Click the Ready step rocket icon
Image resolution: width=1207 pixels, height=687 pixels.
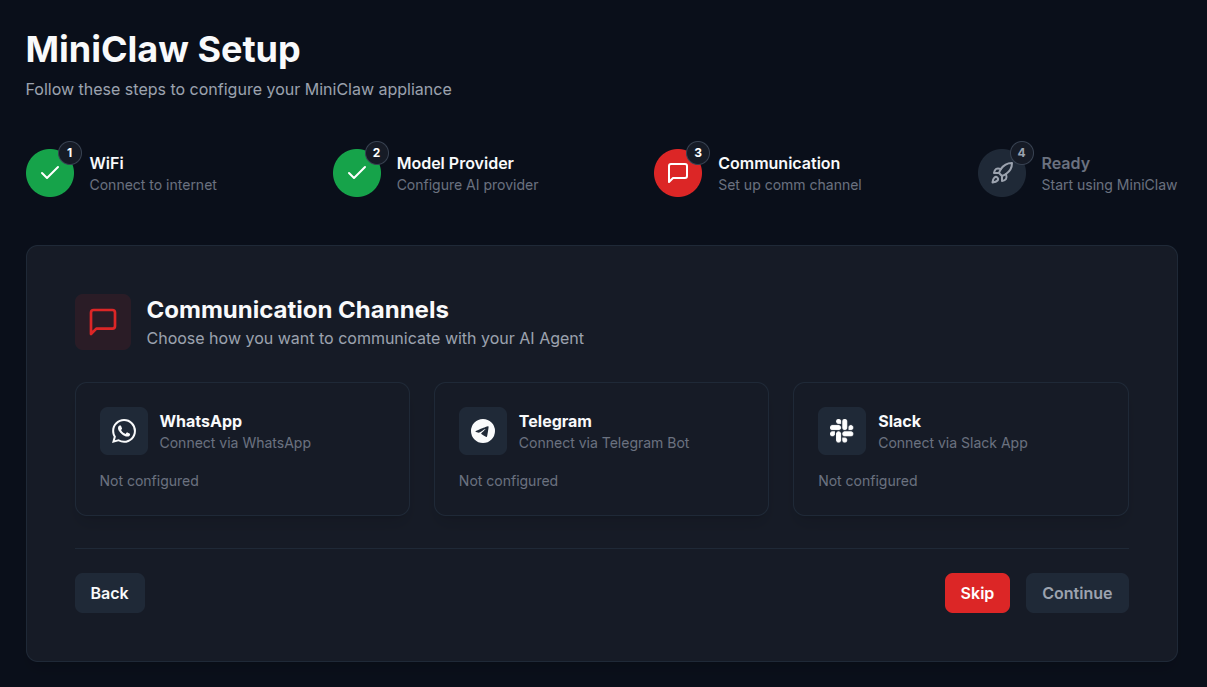click(x=1002, y=173)
